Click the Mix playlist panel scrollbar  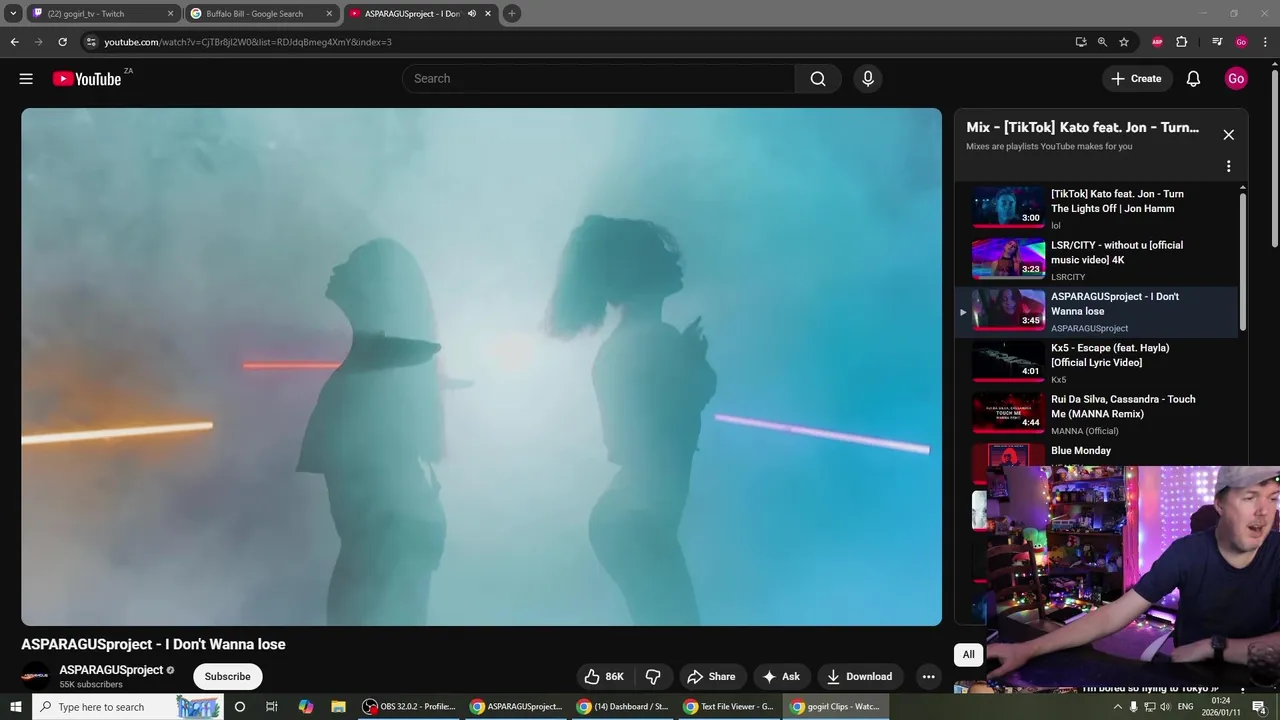(1243, 262)
